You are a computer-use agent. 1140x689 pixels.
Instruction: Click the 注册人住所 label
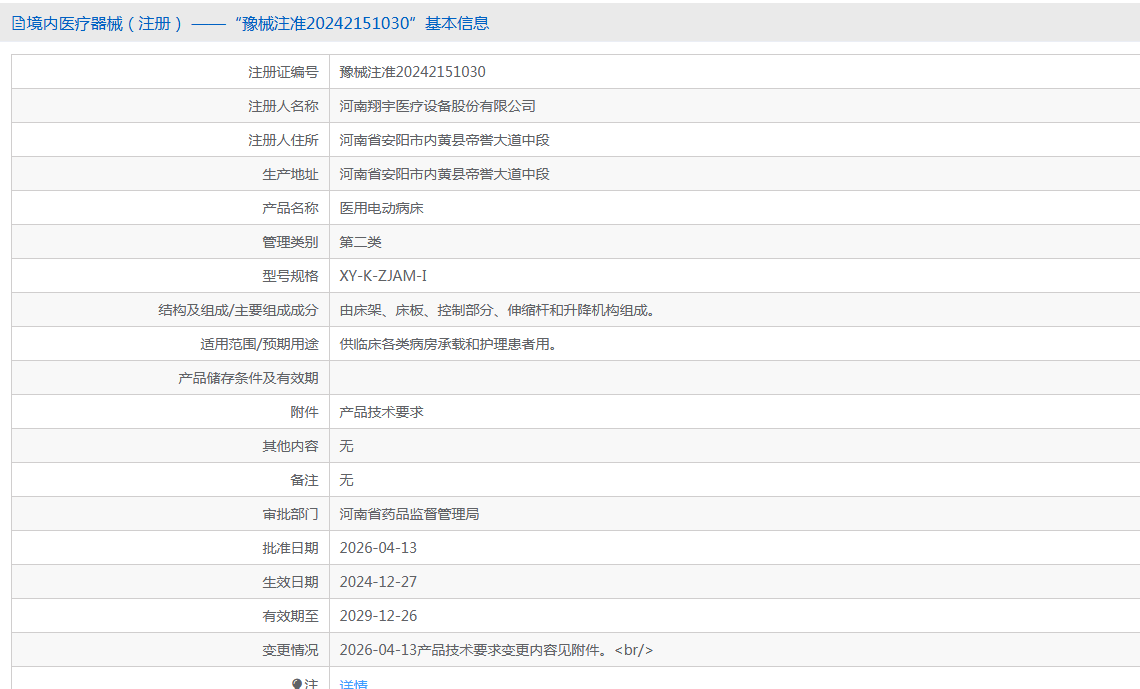[283, 140]
